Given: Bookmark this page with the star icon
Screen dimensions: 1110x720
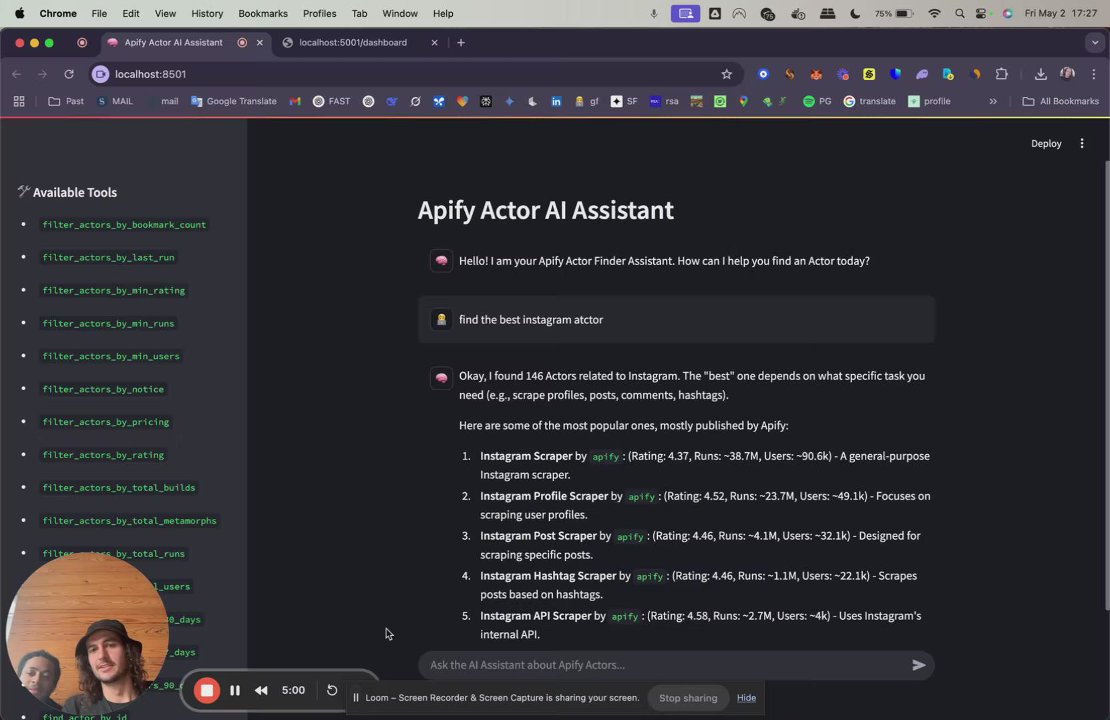Looking at the screenshot, I should pyautogui.click(x=726, y=74).
